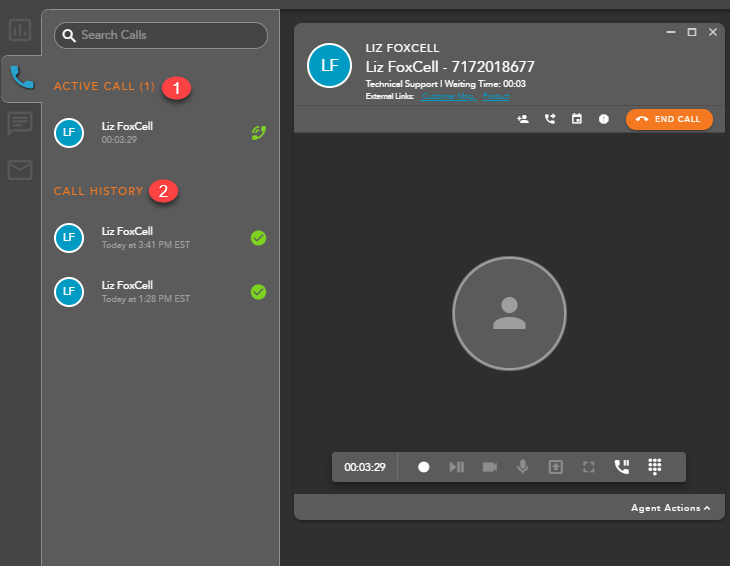Expand the Agent Actions menu
The width and height of the screenshot is (730, 566).
pos(670,508)
